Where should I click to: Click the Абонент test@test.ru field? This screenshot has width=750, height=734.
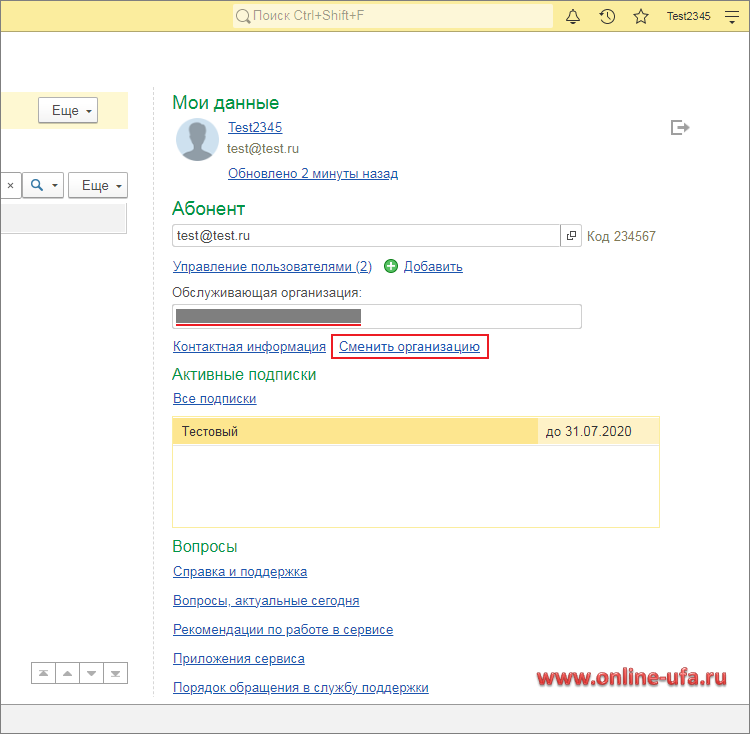pyautogui.click(x=366, y=236)
